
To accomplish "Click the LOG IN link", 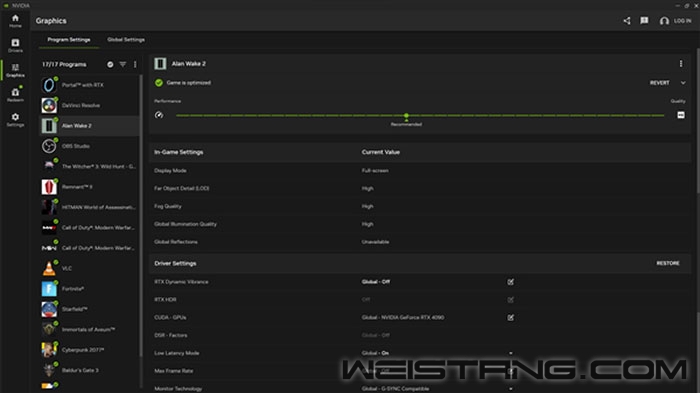I will [683, 21].
